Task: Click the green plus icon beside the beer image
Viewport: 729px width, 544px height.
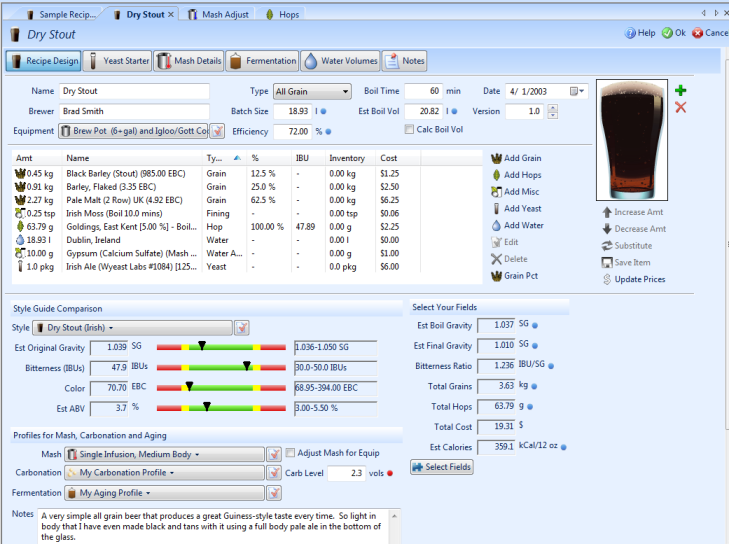Action: [681, 91]
